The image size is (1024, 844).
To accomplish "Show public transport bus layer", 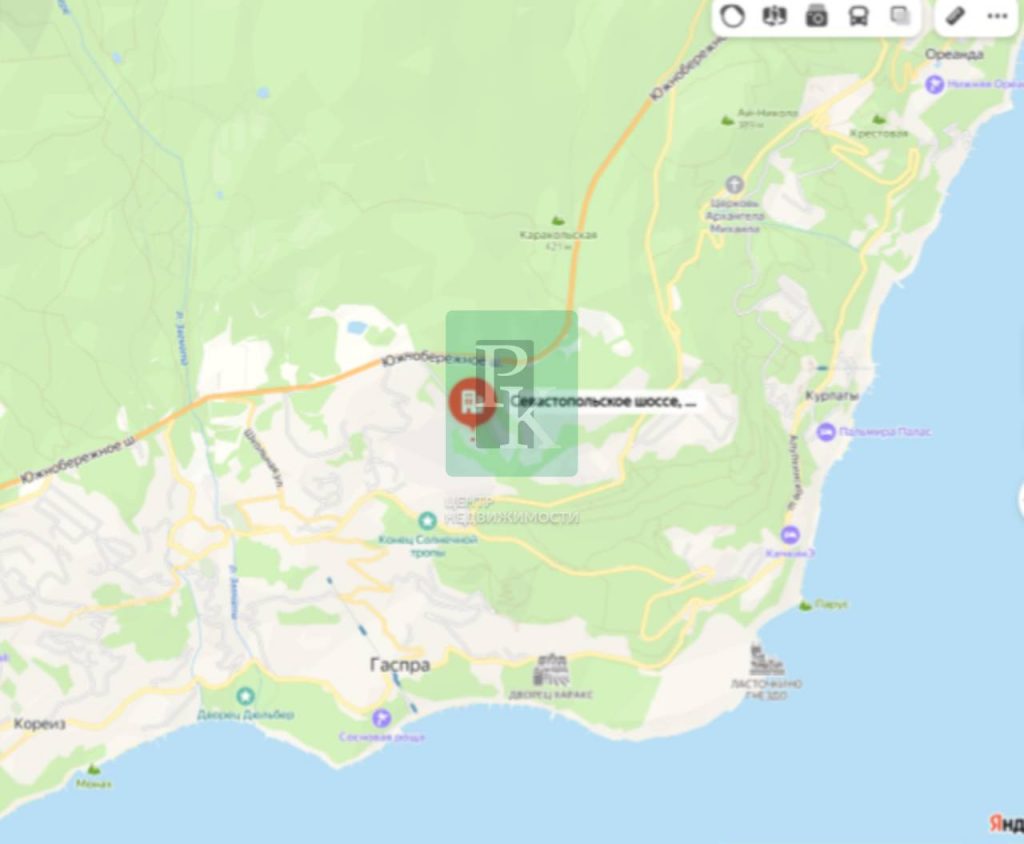I will click(x=858, y=16).
